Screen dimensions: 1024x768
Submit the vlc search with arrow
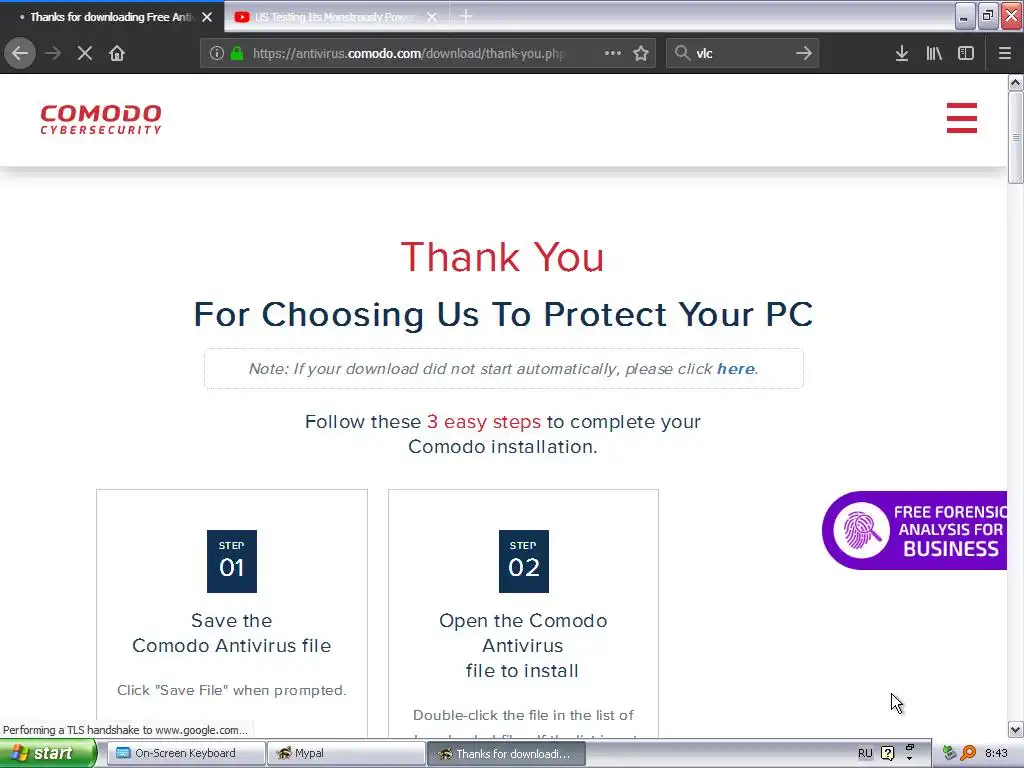click(804, 53)
